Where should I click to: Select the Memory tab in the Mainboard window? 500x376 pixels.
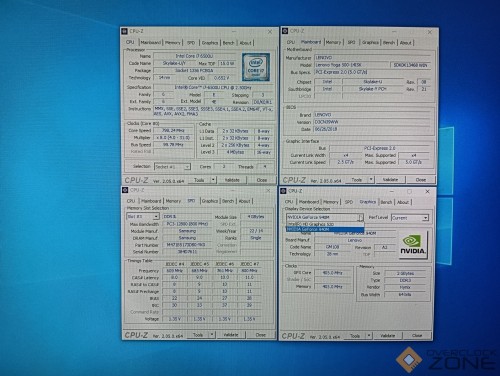(333, 42)
